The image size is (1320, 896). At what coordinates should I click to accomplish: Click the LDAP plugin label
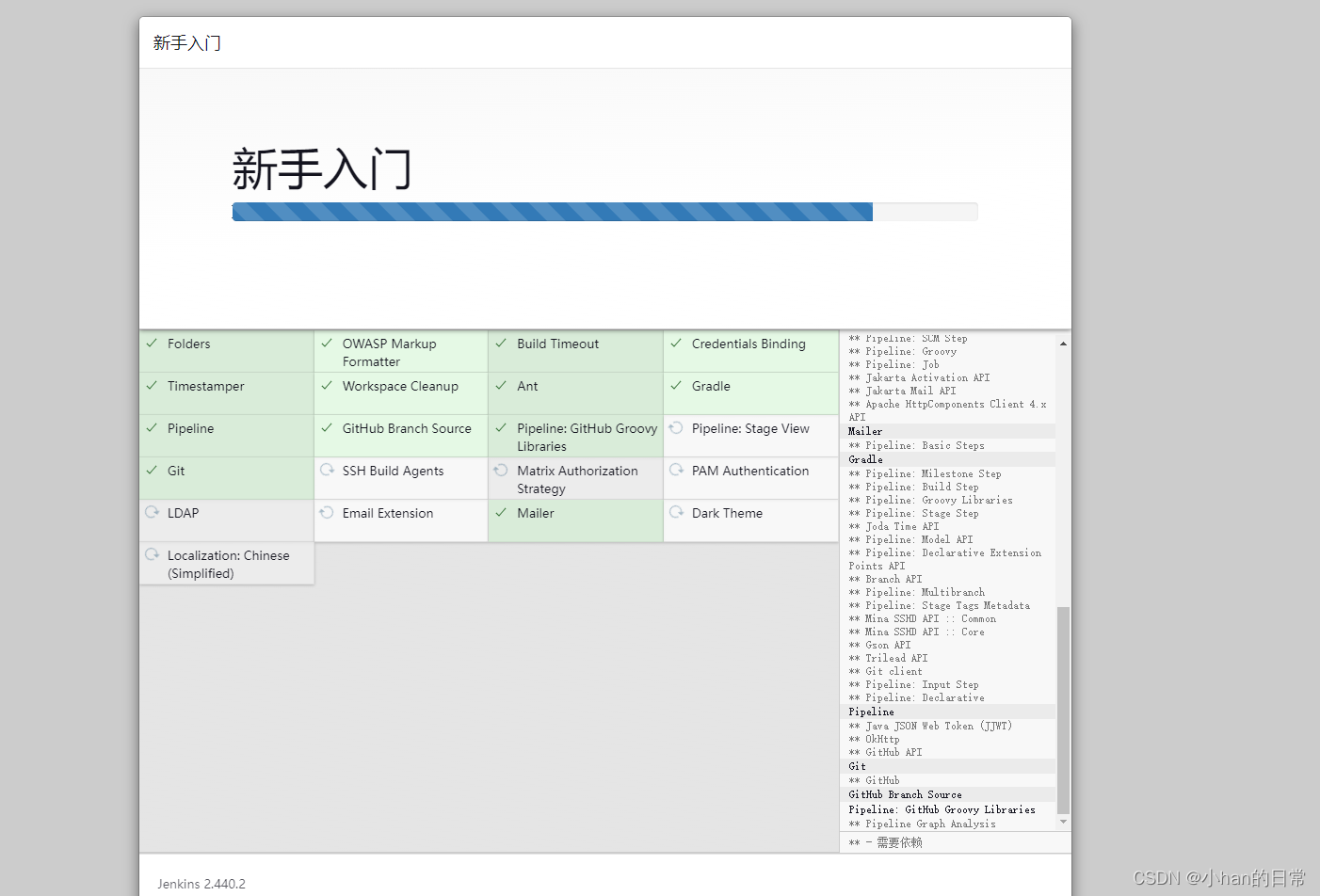184,513
